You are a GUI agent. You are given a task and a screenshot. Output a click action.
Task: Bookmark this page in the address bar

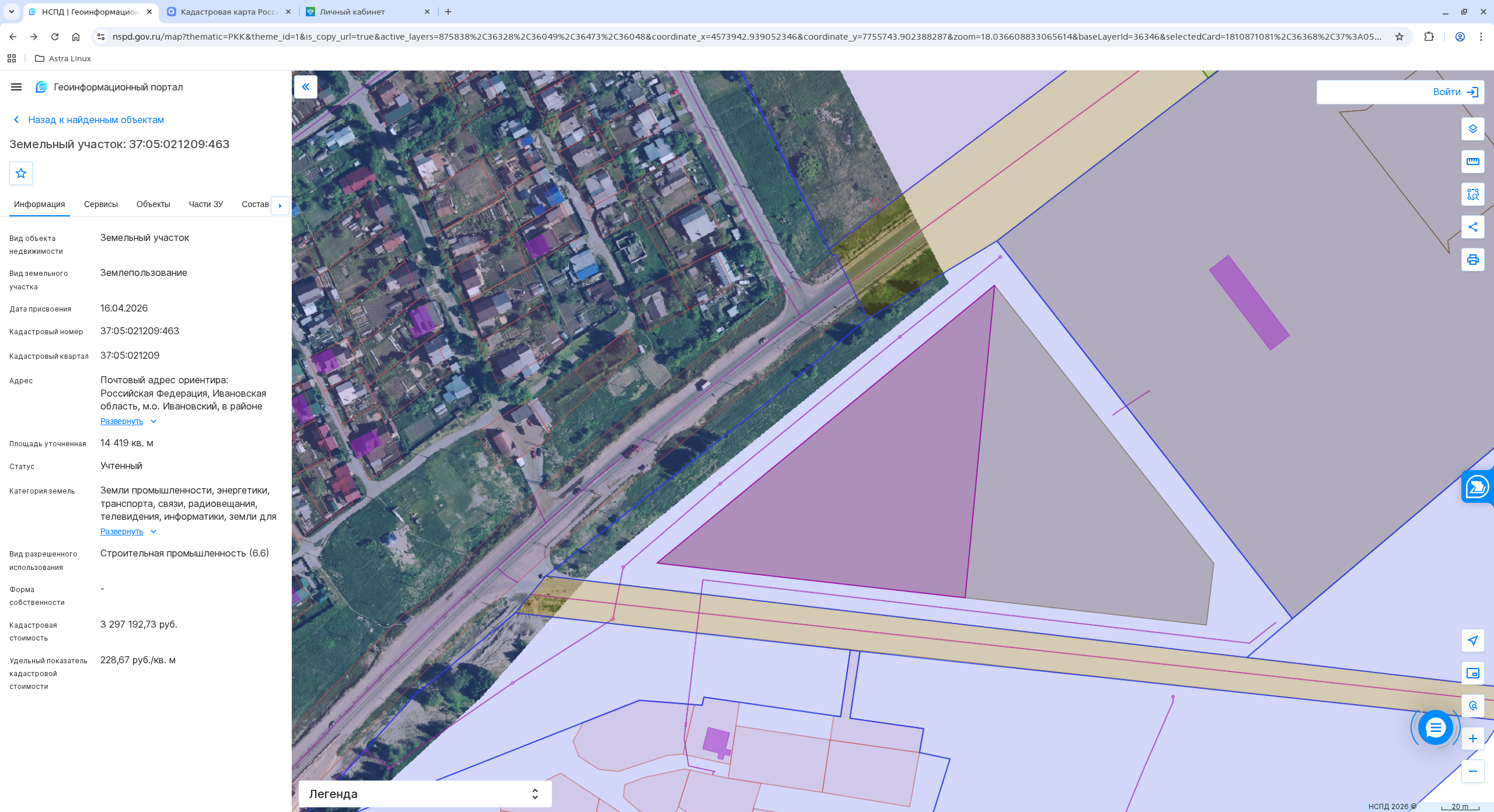click(x=1399, y=37)
